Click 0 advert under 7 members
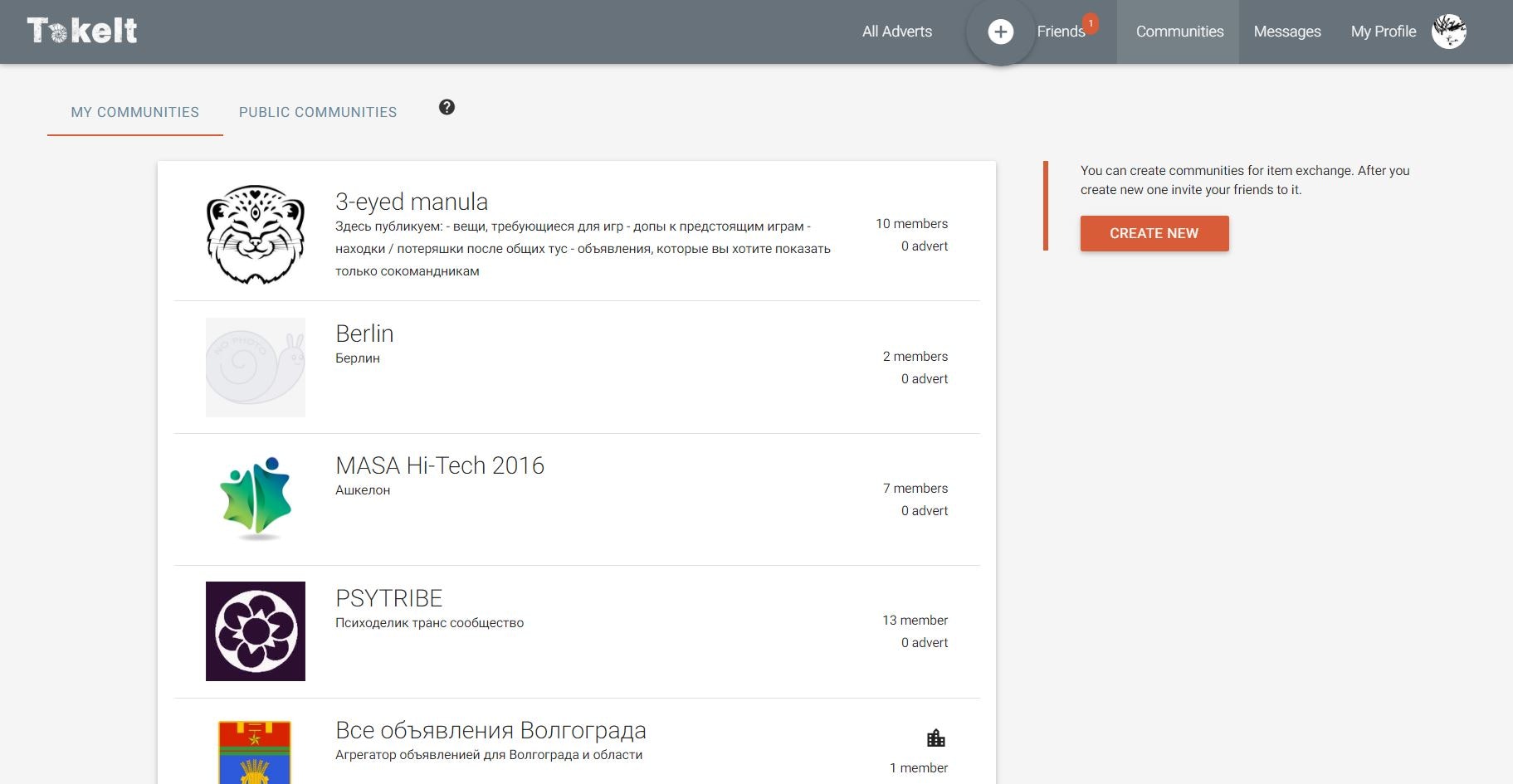Image resolution: width=1513 pixels, height=784 pixels. (x=925, y=510)
